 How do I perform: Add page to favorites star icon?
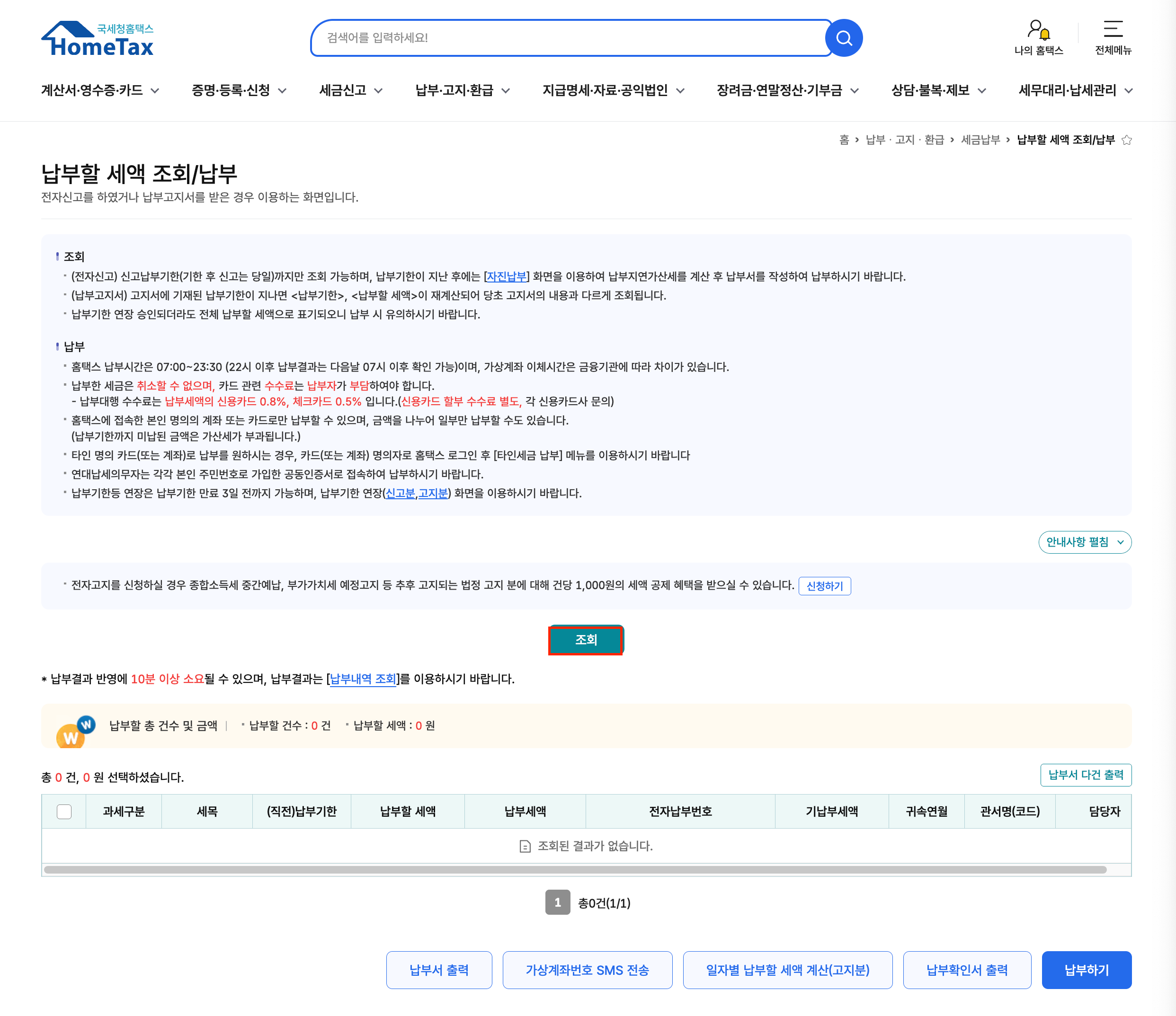pyautogui.click(x=1127, y=140)
